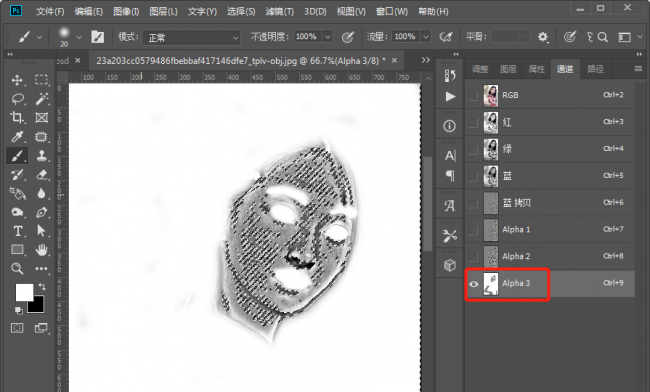Select the Clone Stamp tool
Screen dimensions: 650x392
(x=41, y=156)
